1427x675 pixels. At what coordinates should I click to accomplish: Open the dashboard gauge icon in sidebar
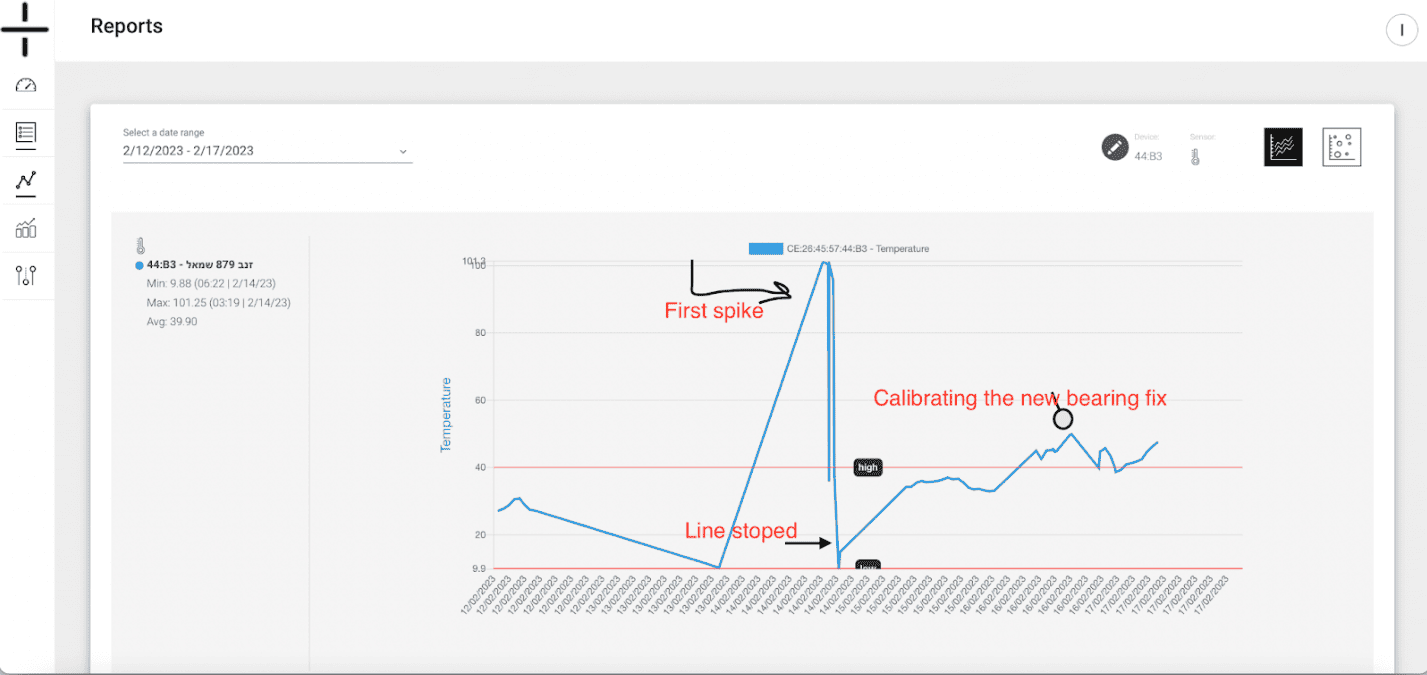tap(26, 85)
